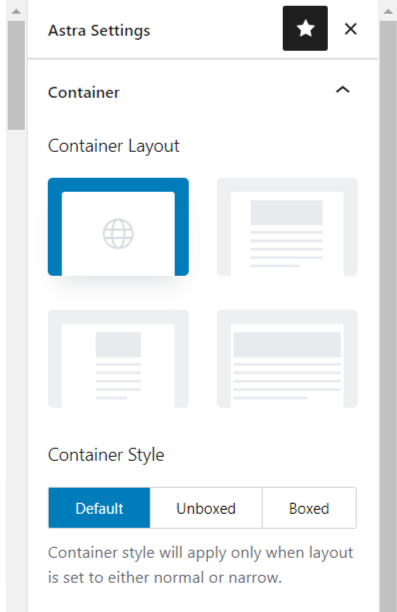Click the left scrollbar up arrow

(16, 11)
